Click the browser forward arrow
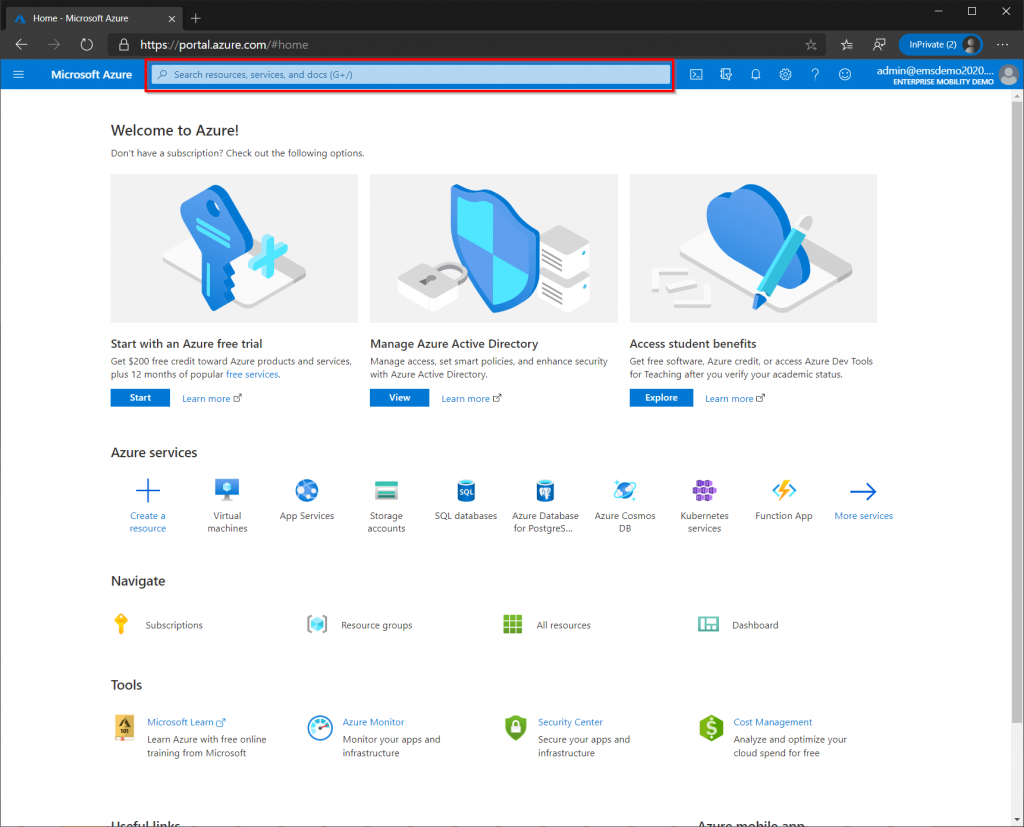 54,45
